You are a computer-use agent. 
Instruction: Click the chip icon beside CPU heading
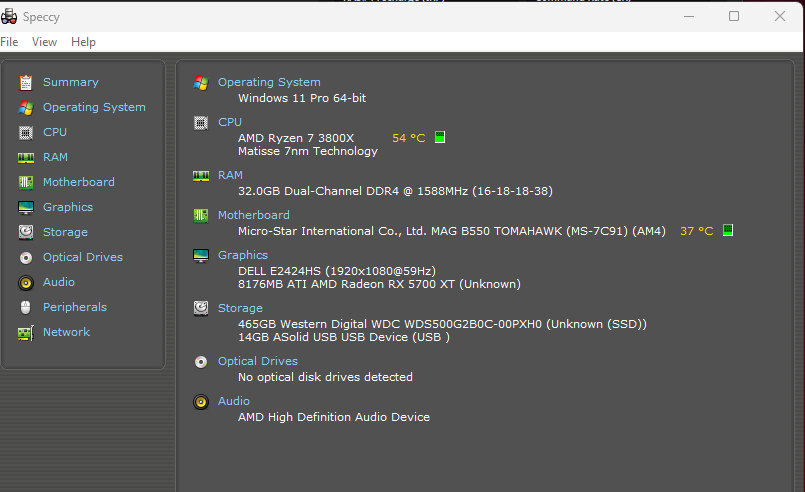point(201,123)
